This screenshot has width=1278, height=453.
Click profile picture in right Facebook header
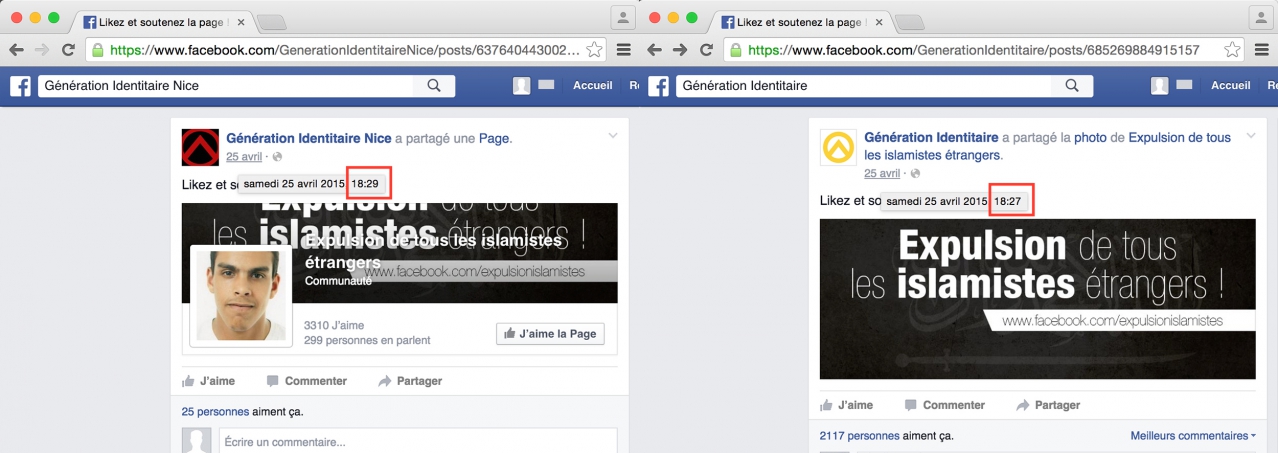[1159, 86]
